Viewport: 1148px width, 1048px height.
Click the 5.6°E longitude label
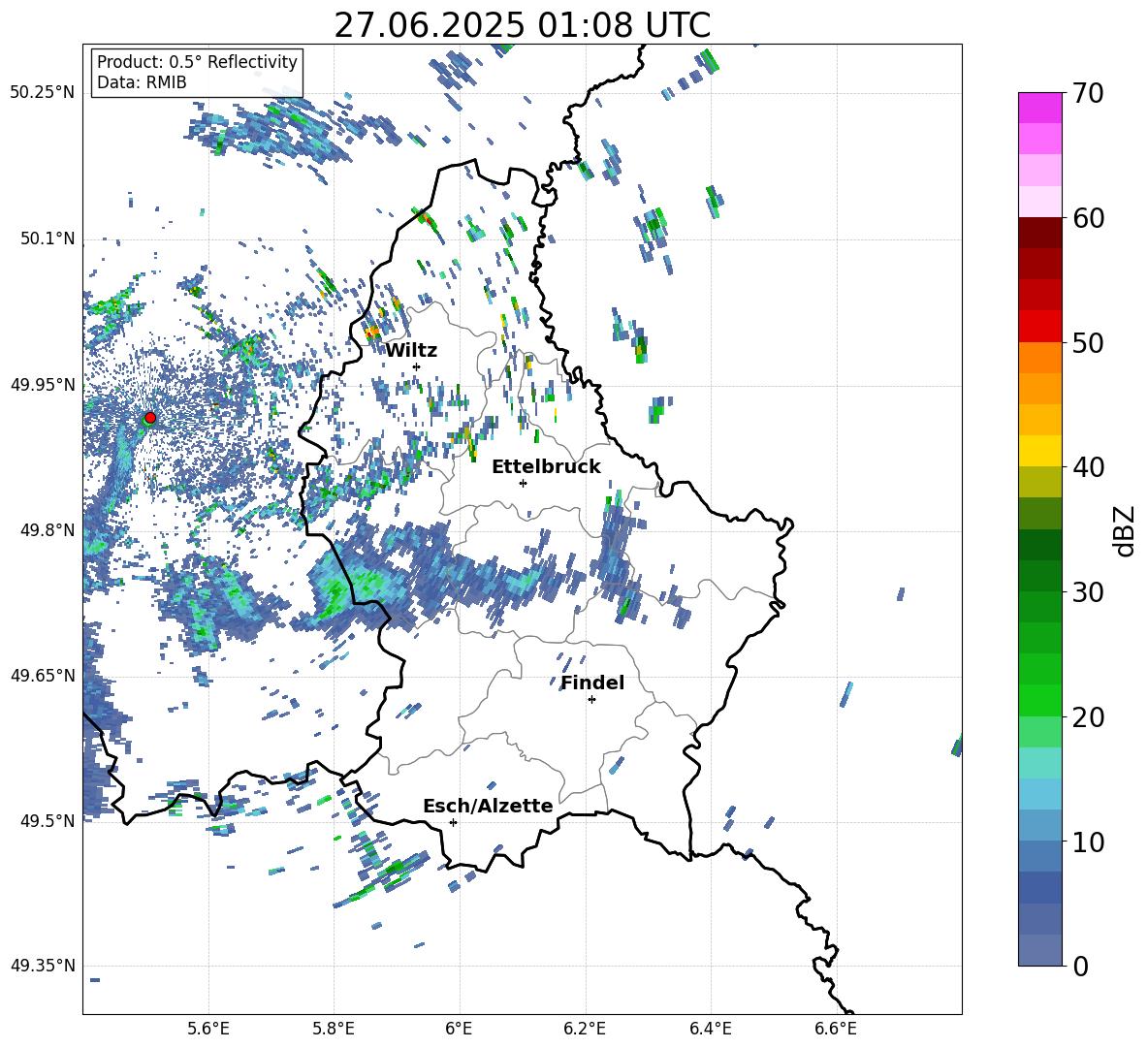(x=208, y=1029)
